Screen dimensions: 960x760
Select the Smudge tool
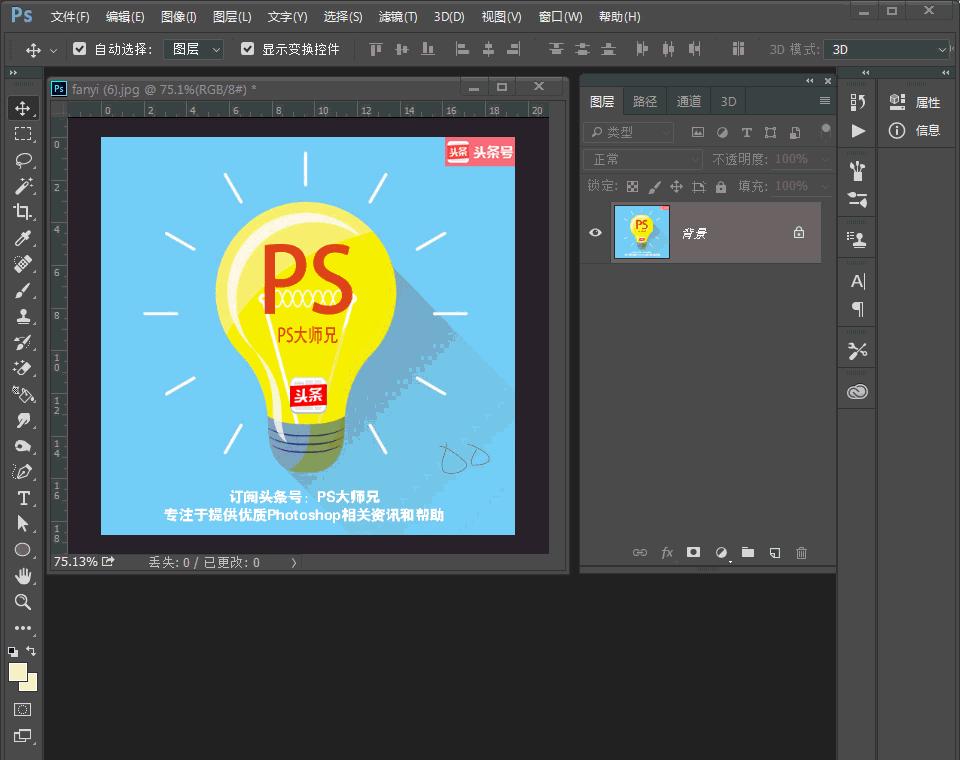click(x=23, y=420)
